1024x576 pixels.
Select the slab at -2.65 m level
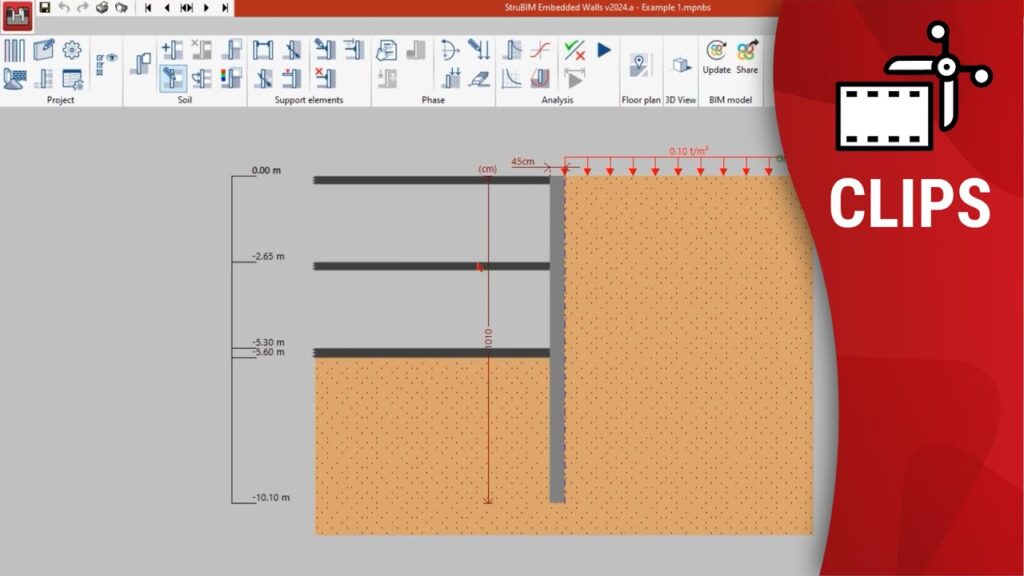coord(432,266)
